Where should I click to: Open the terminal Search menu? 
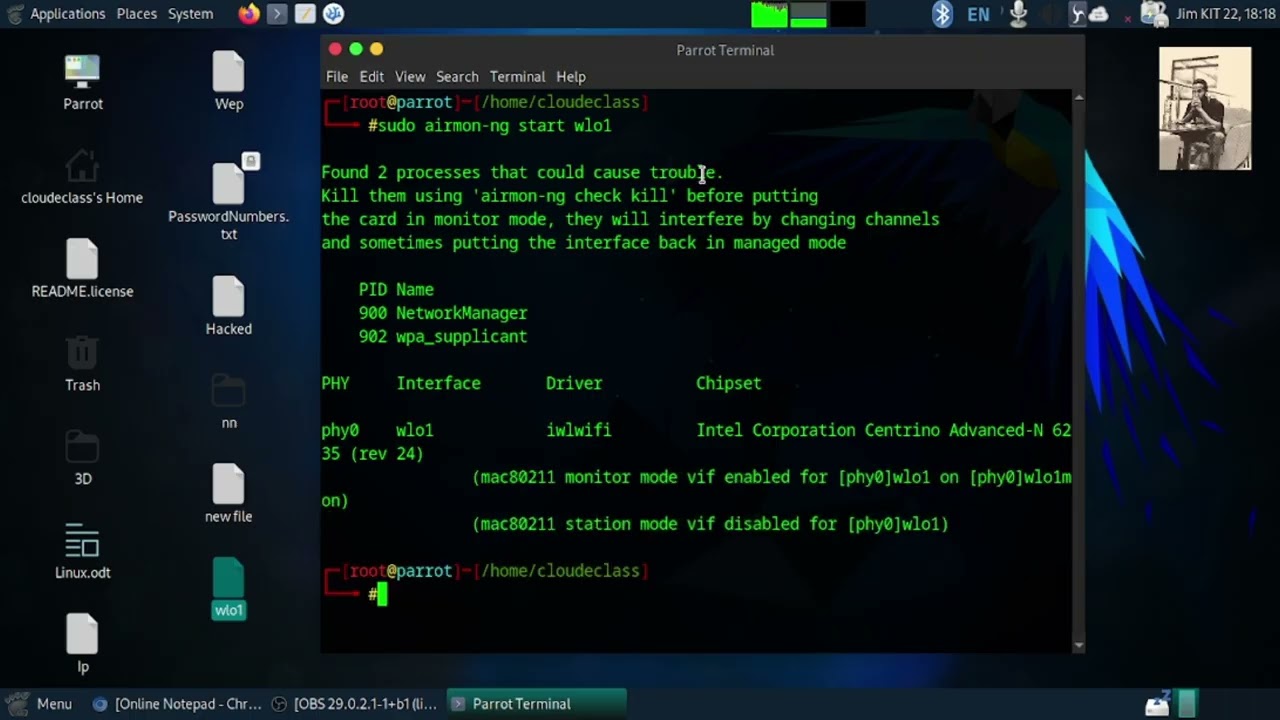pyautogui.click(x=457, y=77)
